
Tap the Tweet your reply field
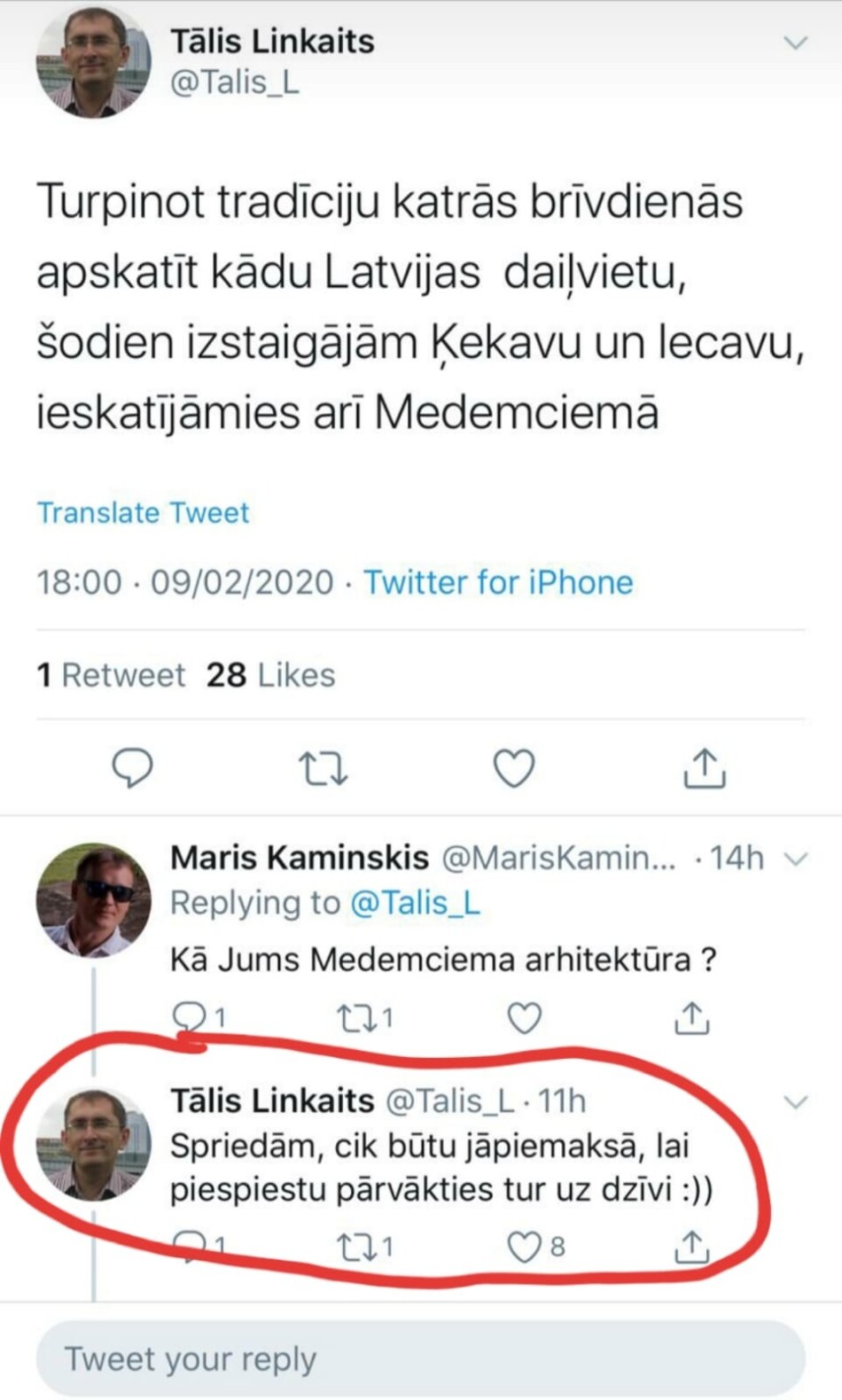click(x=420, y=1358)
